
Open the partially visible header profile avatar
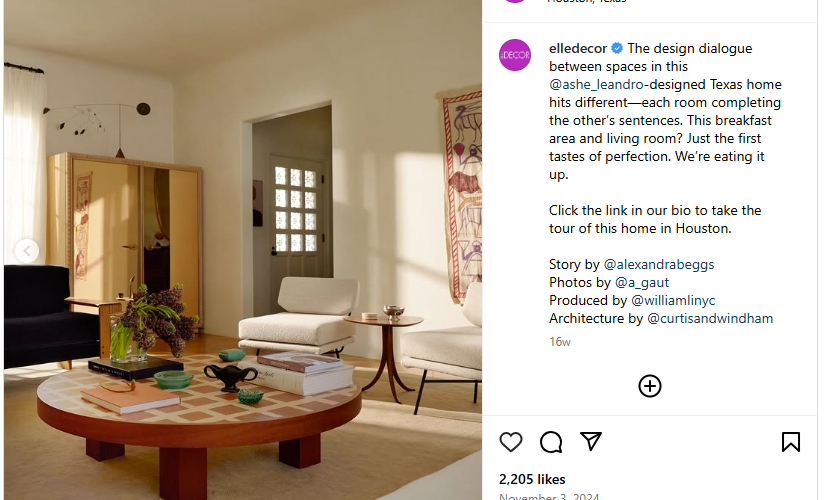(514, 1)
